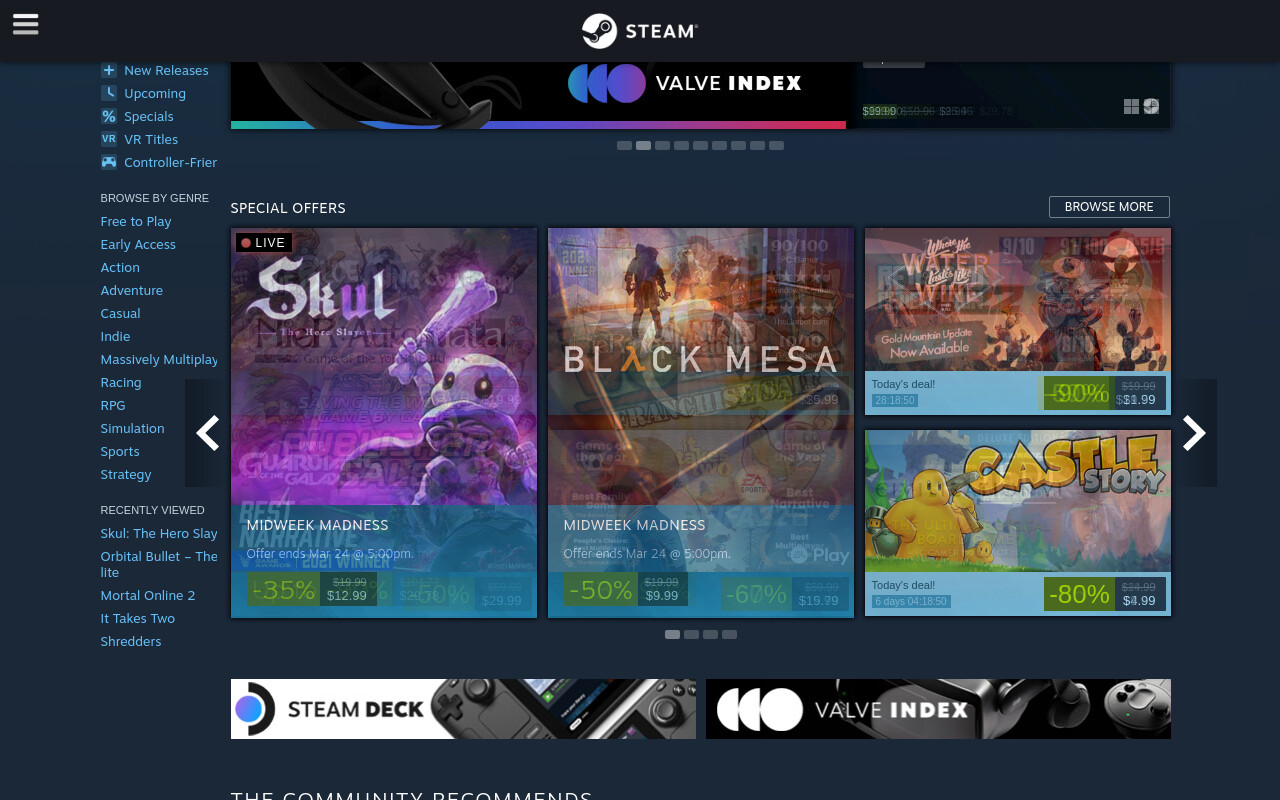Screen dimensions: 1280x800
Task: Browse Massively Multiplayer genre
Action: (159, 359)
